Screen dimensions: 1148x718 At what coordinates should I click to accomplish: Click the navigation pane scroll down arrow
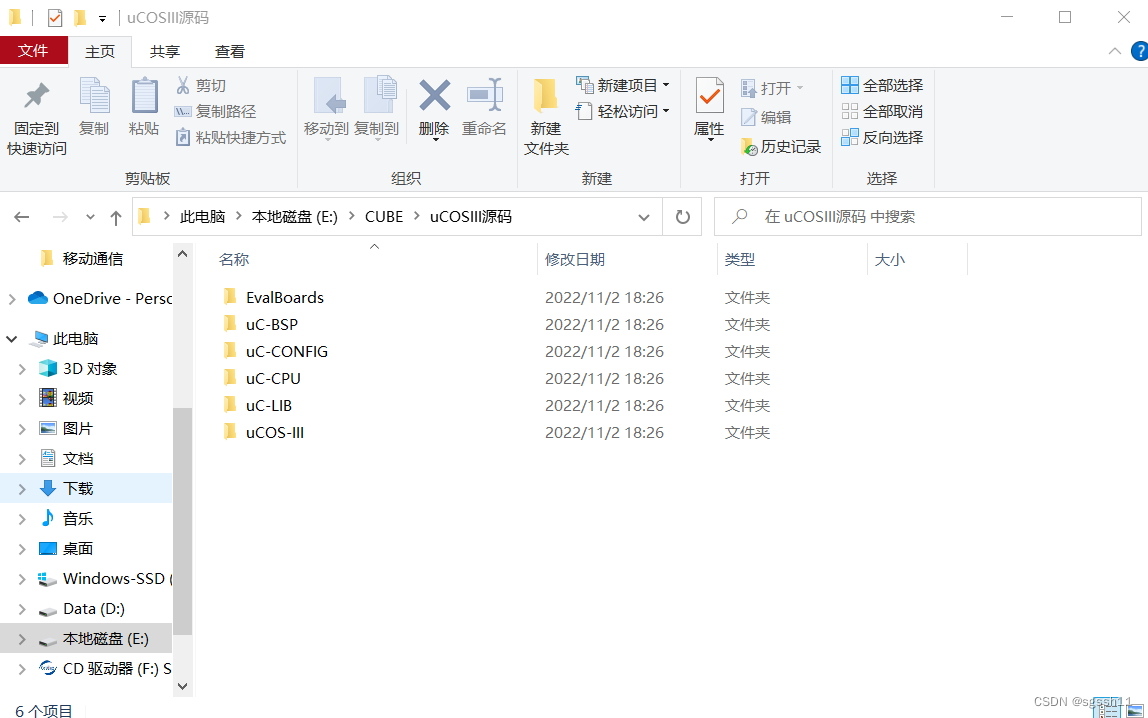pyautogui.click(x=182, y=687)
